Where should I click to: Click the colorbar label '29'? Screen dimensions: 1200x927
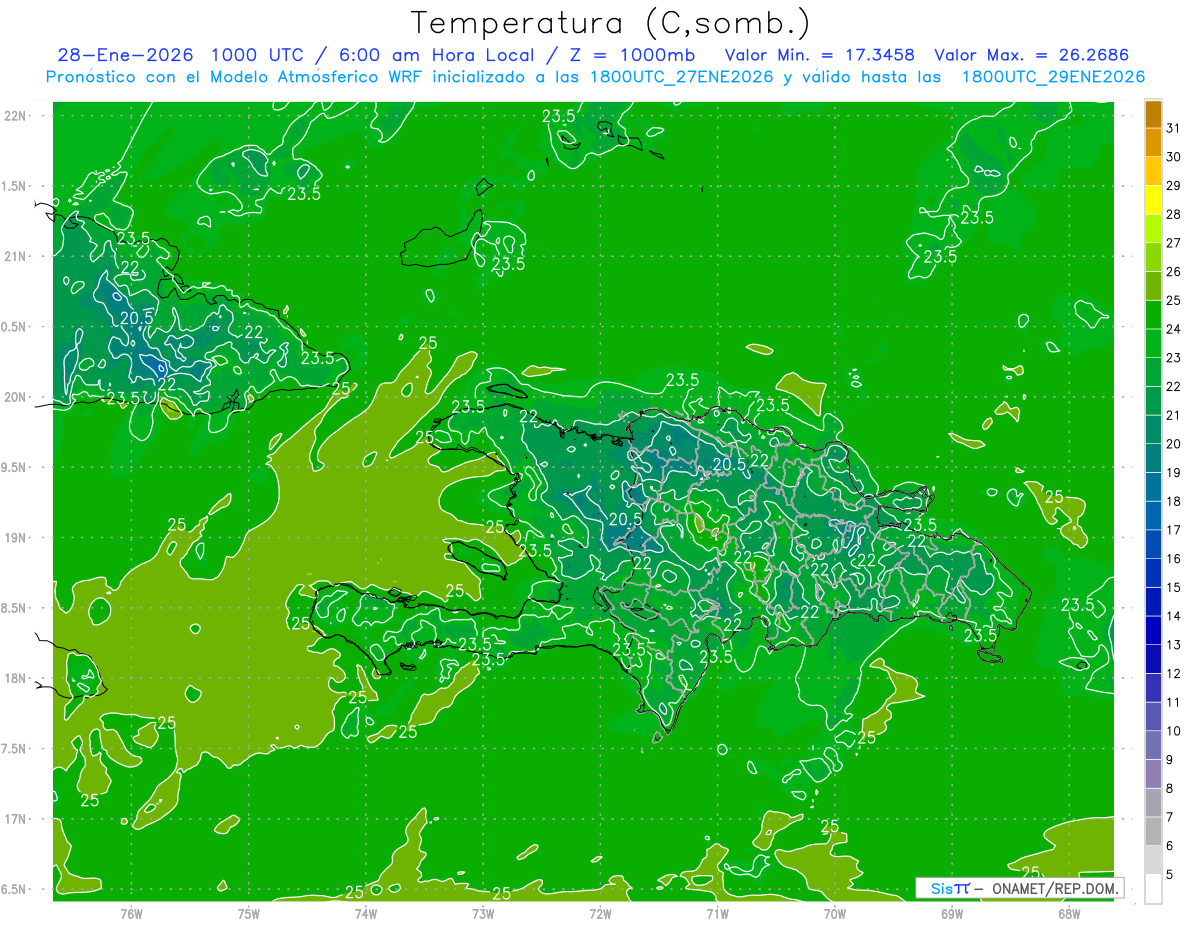pos(1174,186)
